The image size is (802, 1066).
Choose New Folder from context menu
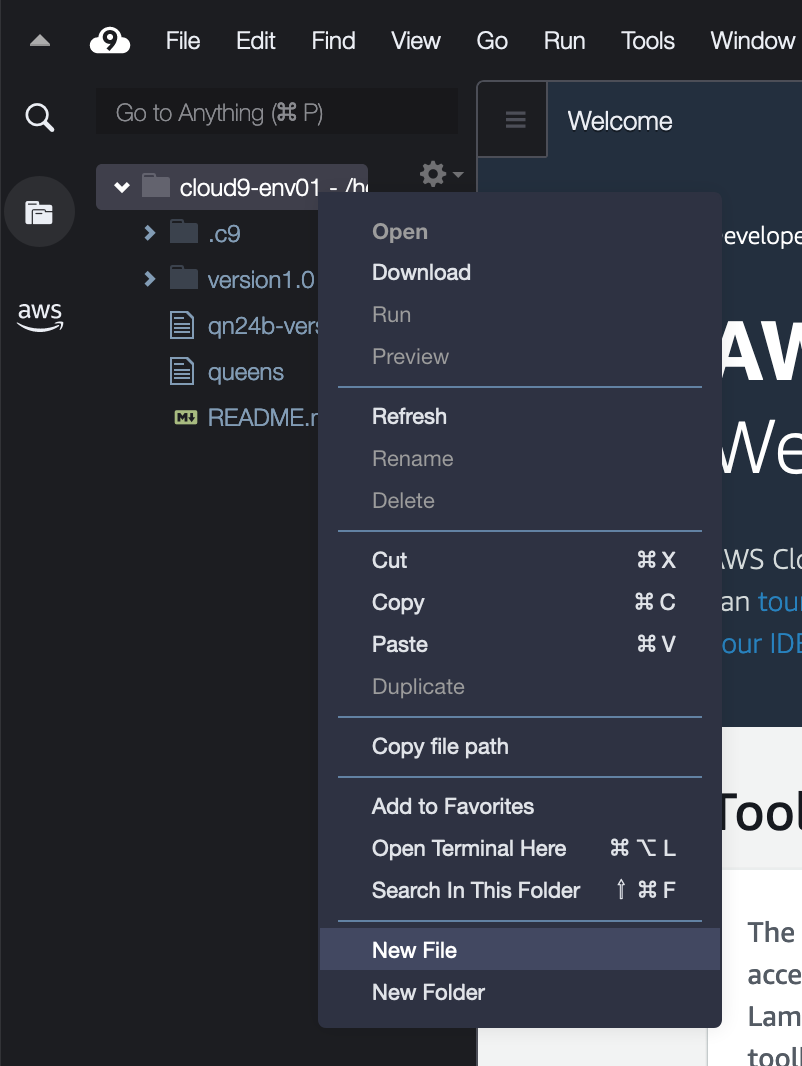point(519,993)
